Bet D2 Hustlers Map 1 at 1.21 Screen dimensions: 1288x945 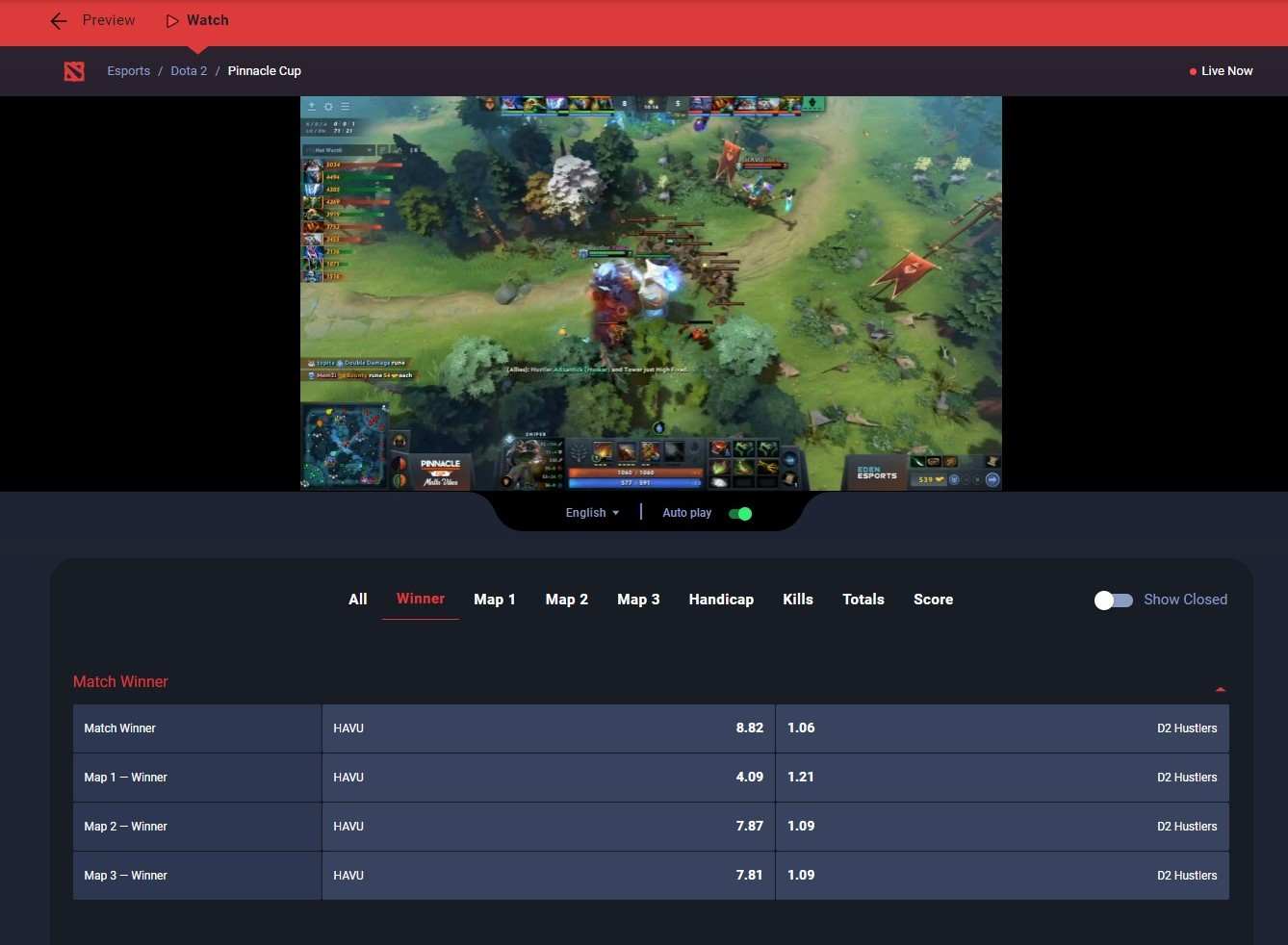point(1002,778)
